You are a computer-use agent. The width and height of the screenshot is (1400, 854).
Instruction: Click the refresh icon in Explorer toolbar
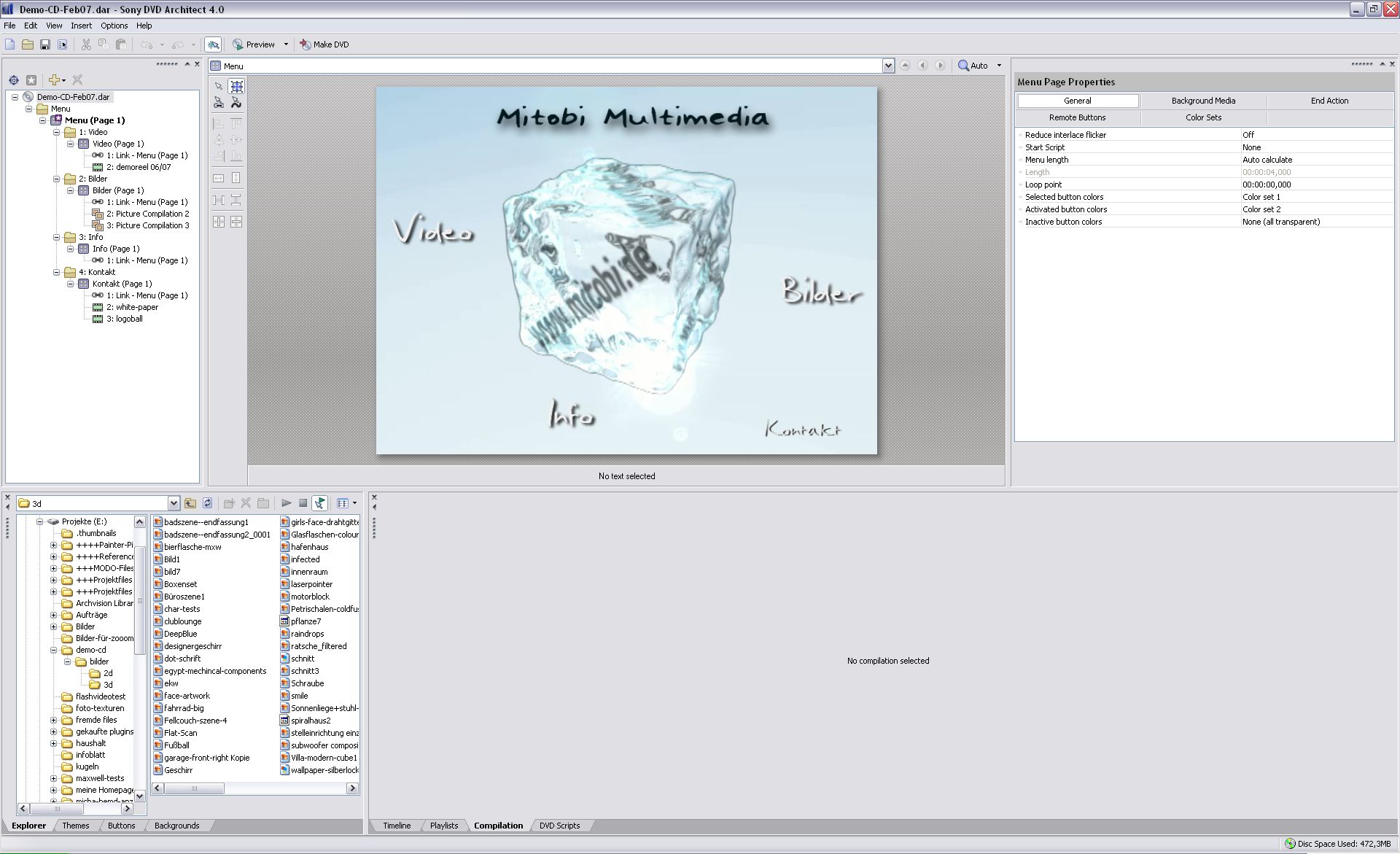(x=208, y=503)
